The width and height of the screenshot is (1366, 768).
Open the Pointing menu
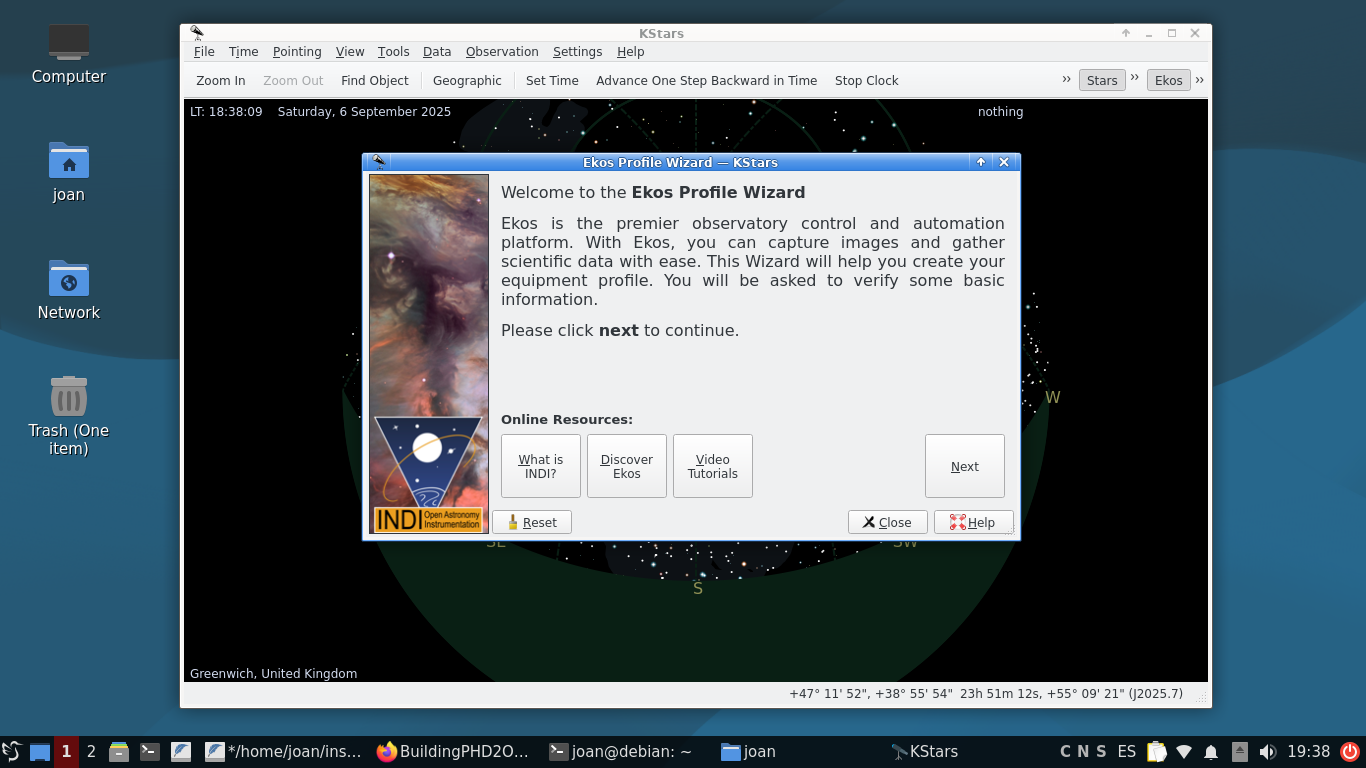coord(297,52)
